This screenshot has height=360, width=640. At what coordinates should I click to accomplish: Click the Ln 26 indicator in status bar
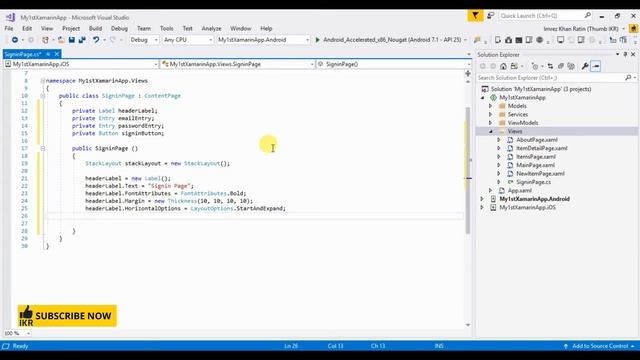coord(291,346)
